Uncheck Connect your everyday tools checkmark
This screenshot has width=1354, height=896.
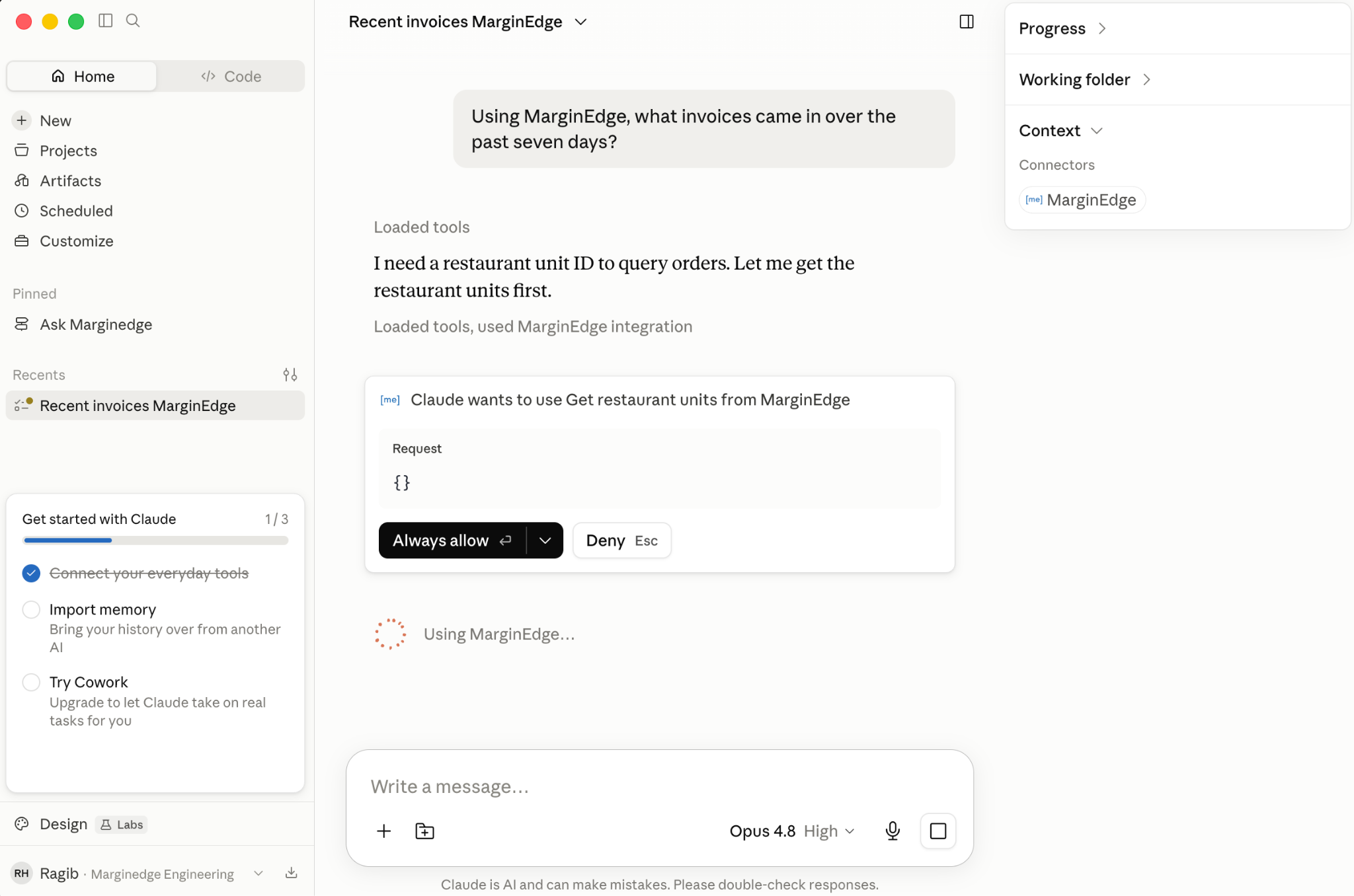[x=31, y=573]
